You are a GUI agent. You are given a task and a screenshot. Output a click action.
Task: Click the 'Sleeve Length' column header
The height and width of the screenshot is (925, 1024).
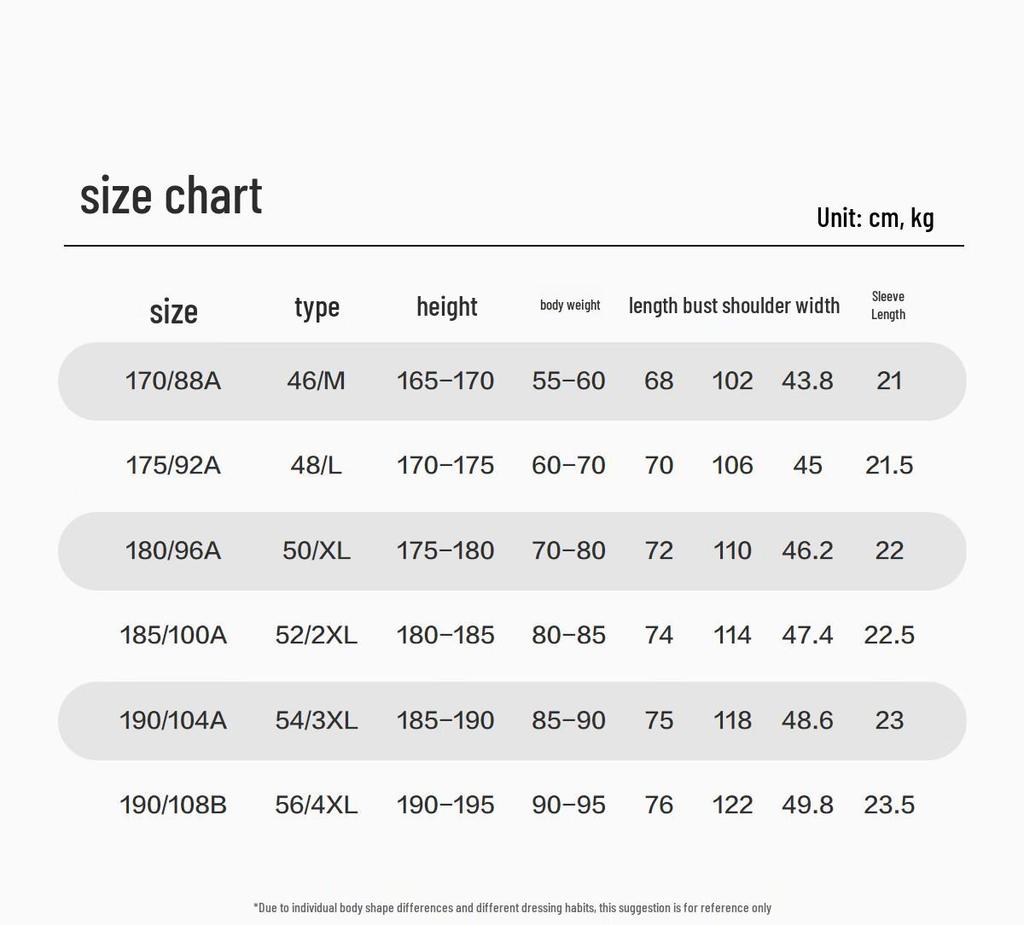888,305
